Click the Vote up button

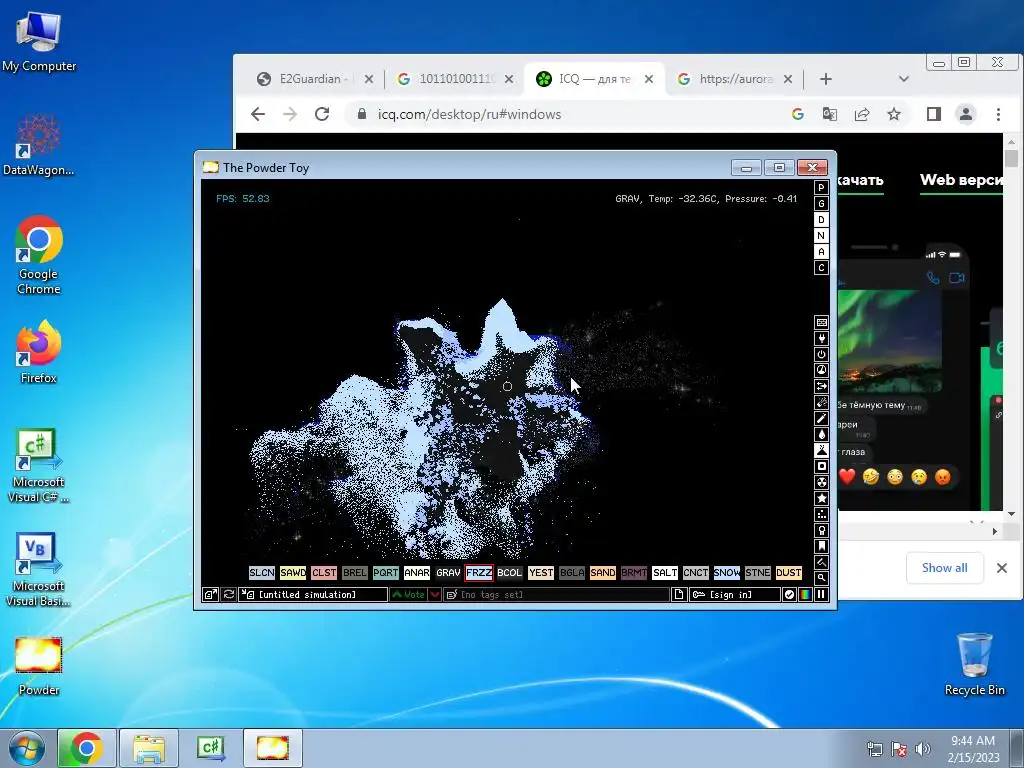[x=409, y=594]
